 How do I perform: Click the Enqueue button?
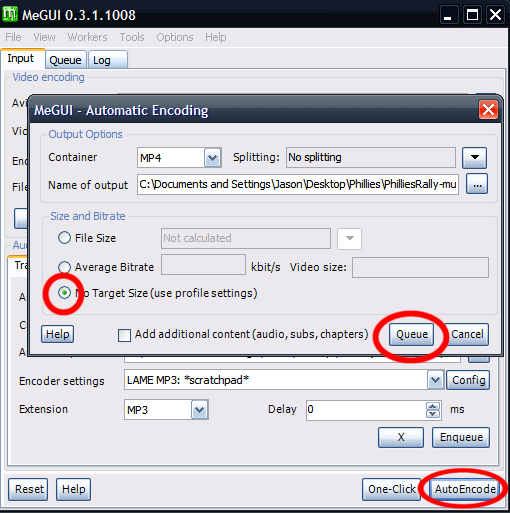click(x=461, y=437)
